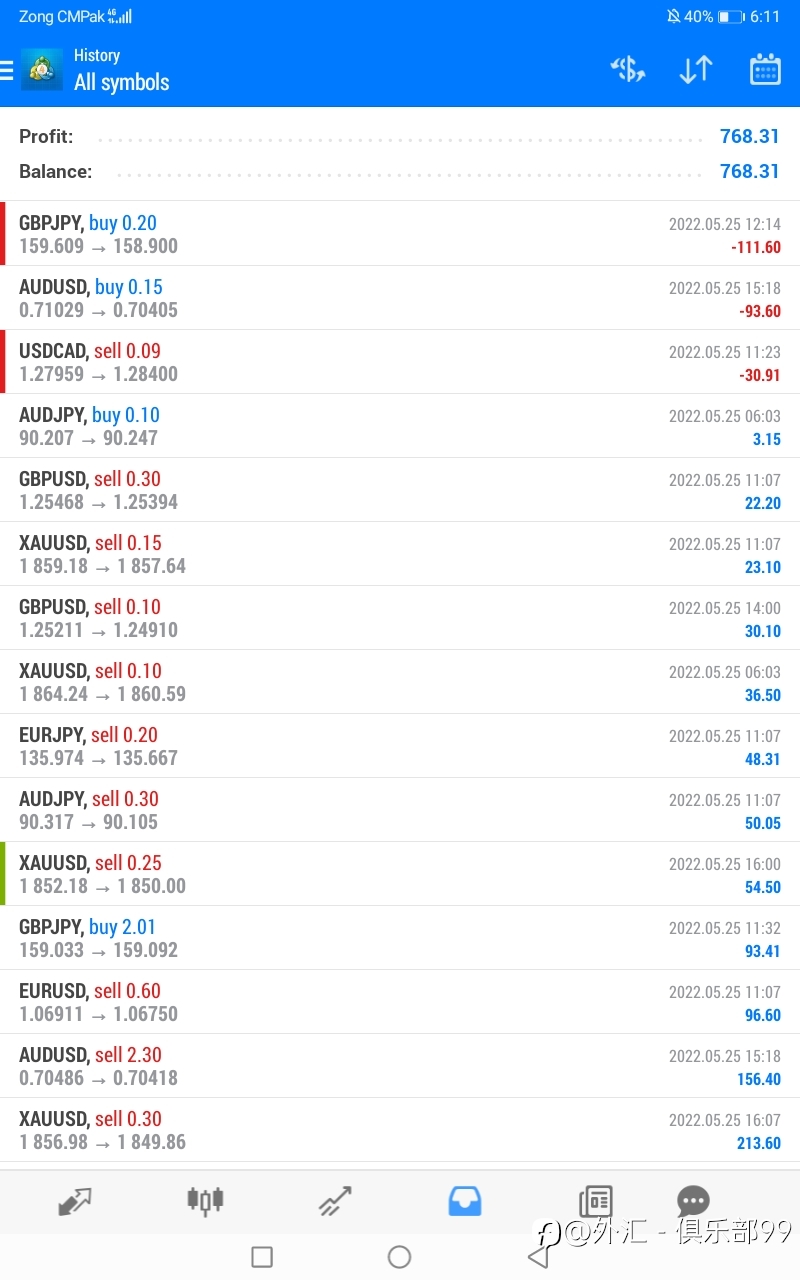Open the calendar date range picker
The image size is (800, 1280).
point(765,69)
